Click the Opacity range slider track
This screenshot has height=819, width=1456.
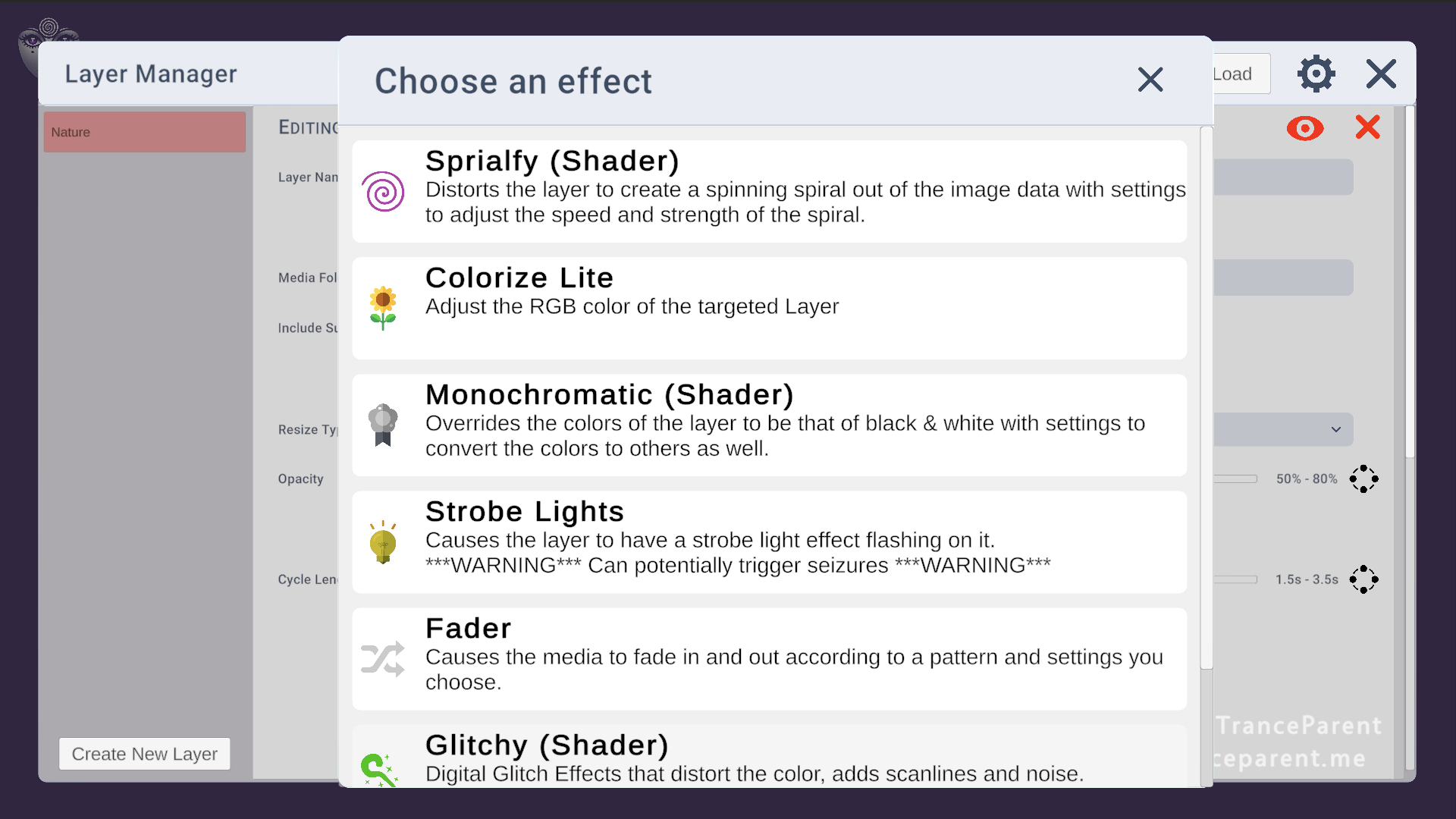pos(1235,479)
